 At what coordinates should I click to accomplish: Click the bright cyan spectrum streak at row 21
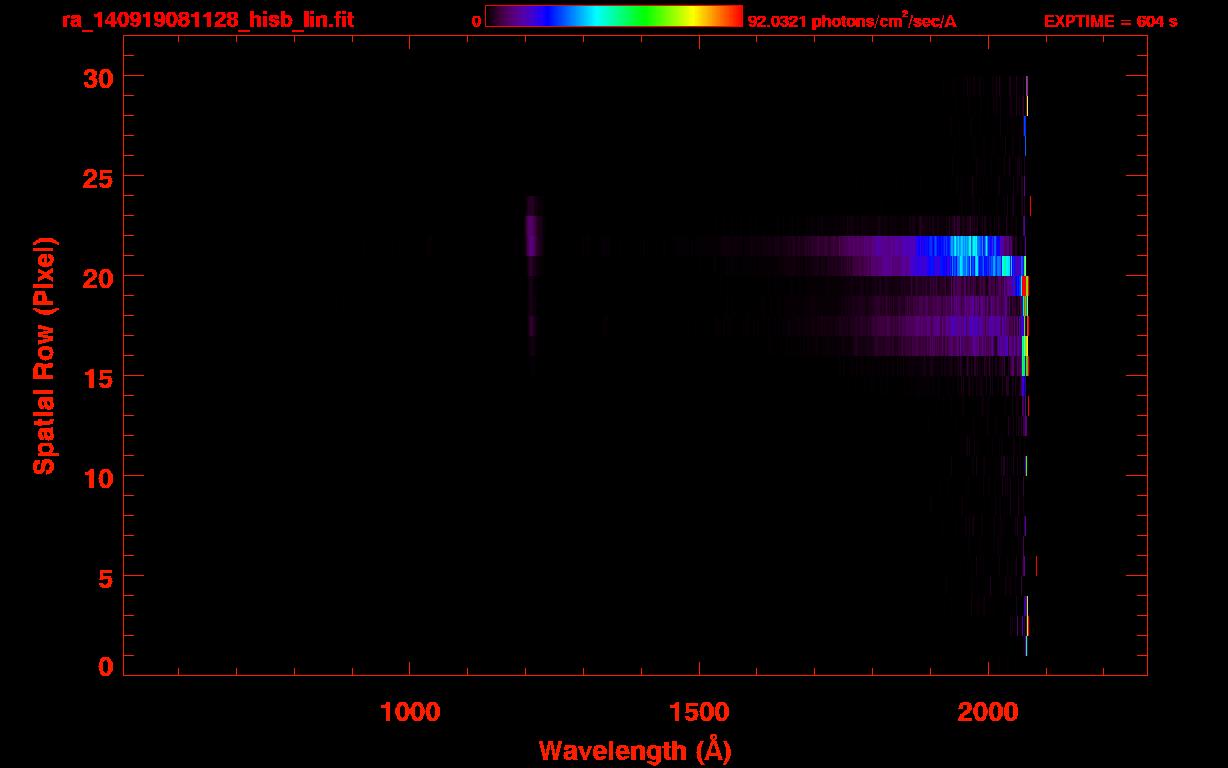click(965, 246)
